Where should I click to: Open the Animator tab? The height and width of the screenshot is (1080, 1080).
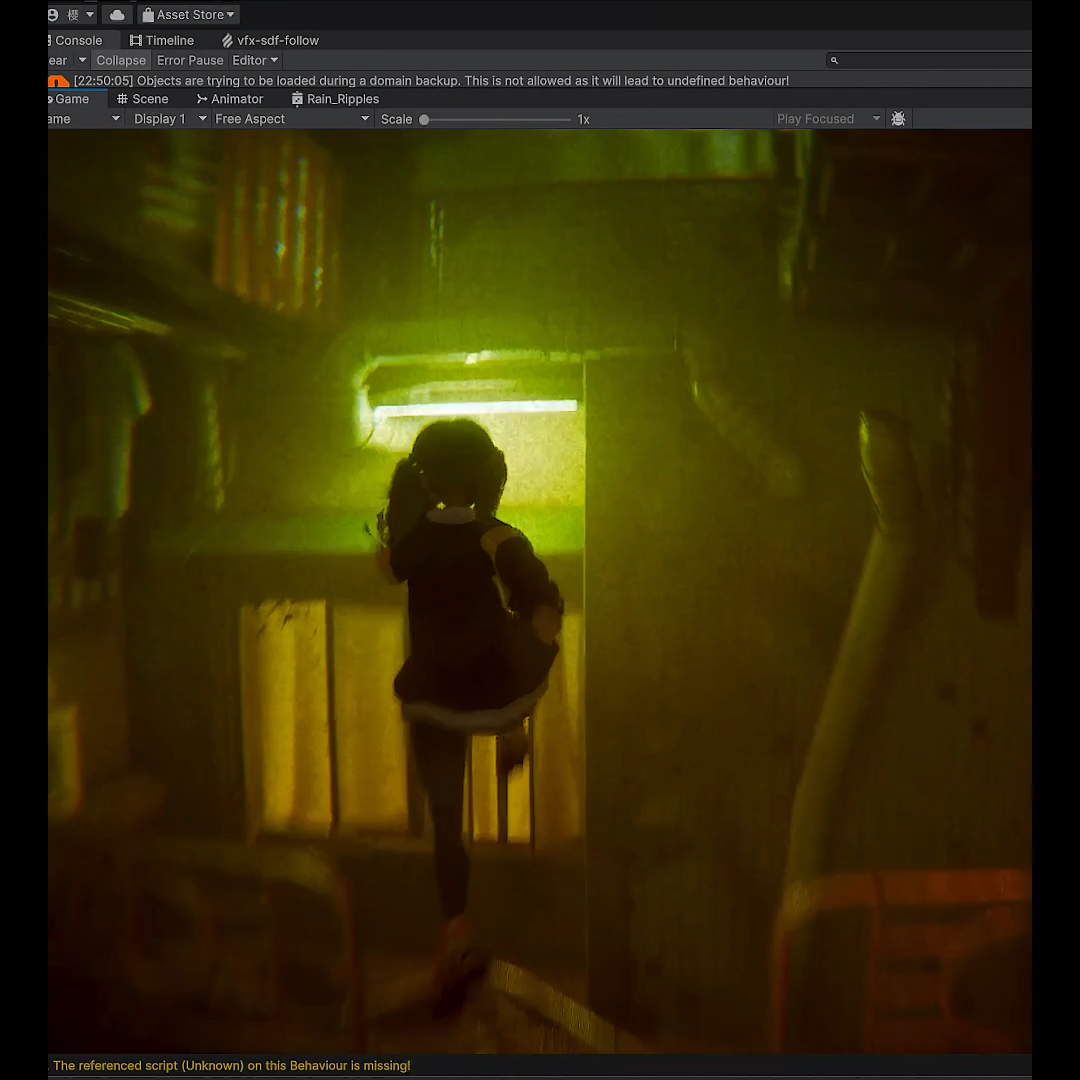tap(230, 99)
